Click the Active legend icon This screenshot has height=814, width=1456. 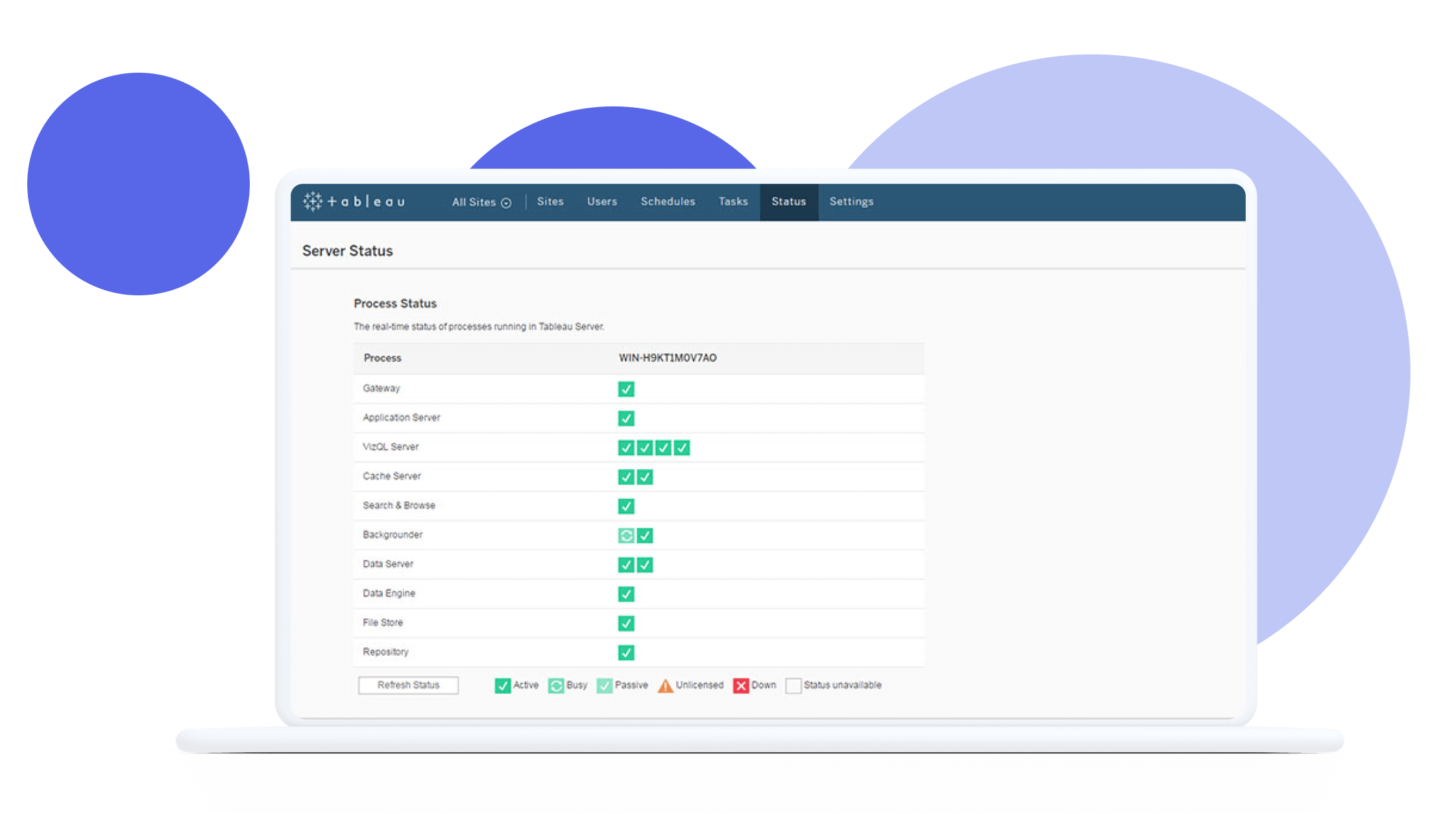(503, 686)
